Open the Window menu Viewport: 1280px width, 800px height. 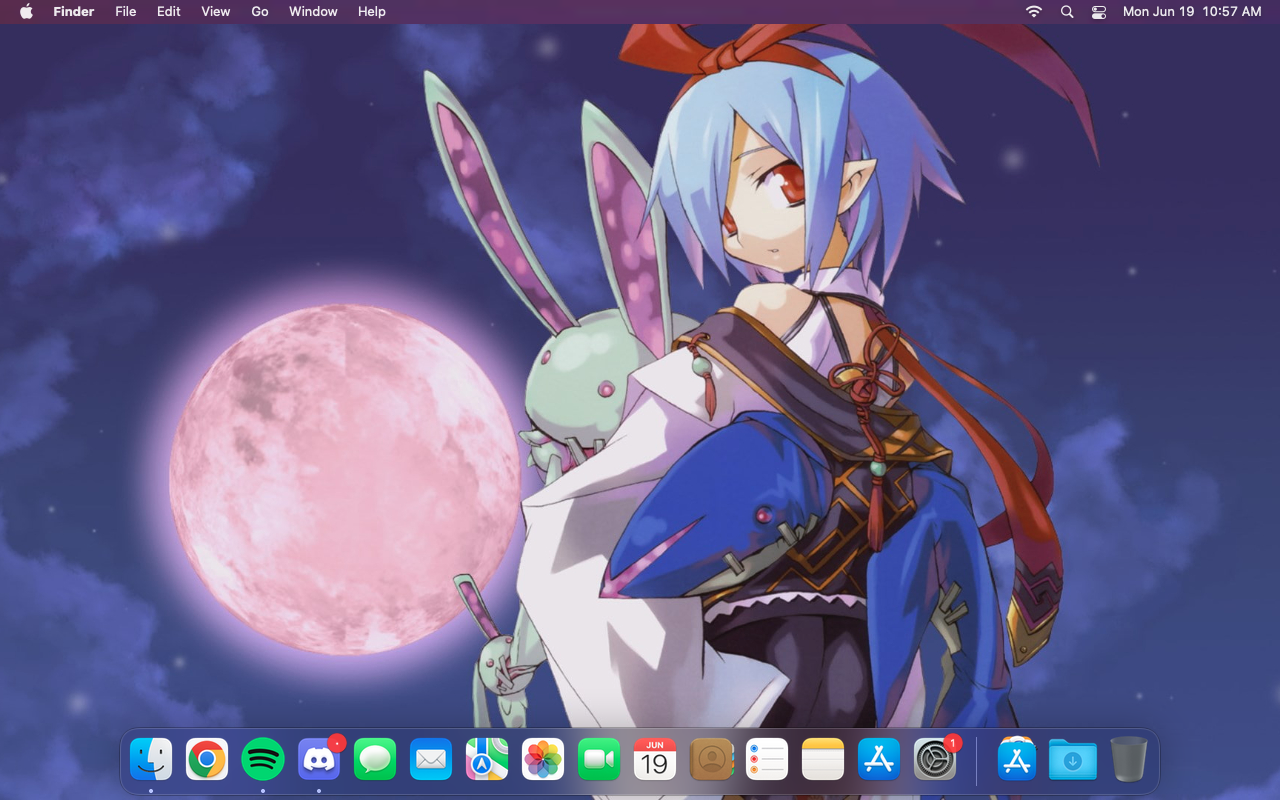tap(313, 11)
